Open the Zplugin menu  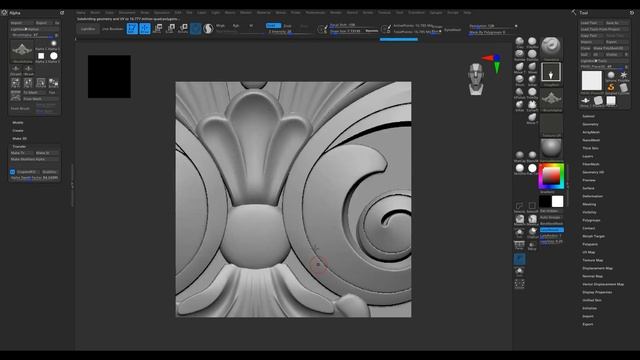(x=436, y=13)
